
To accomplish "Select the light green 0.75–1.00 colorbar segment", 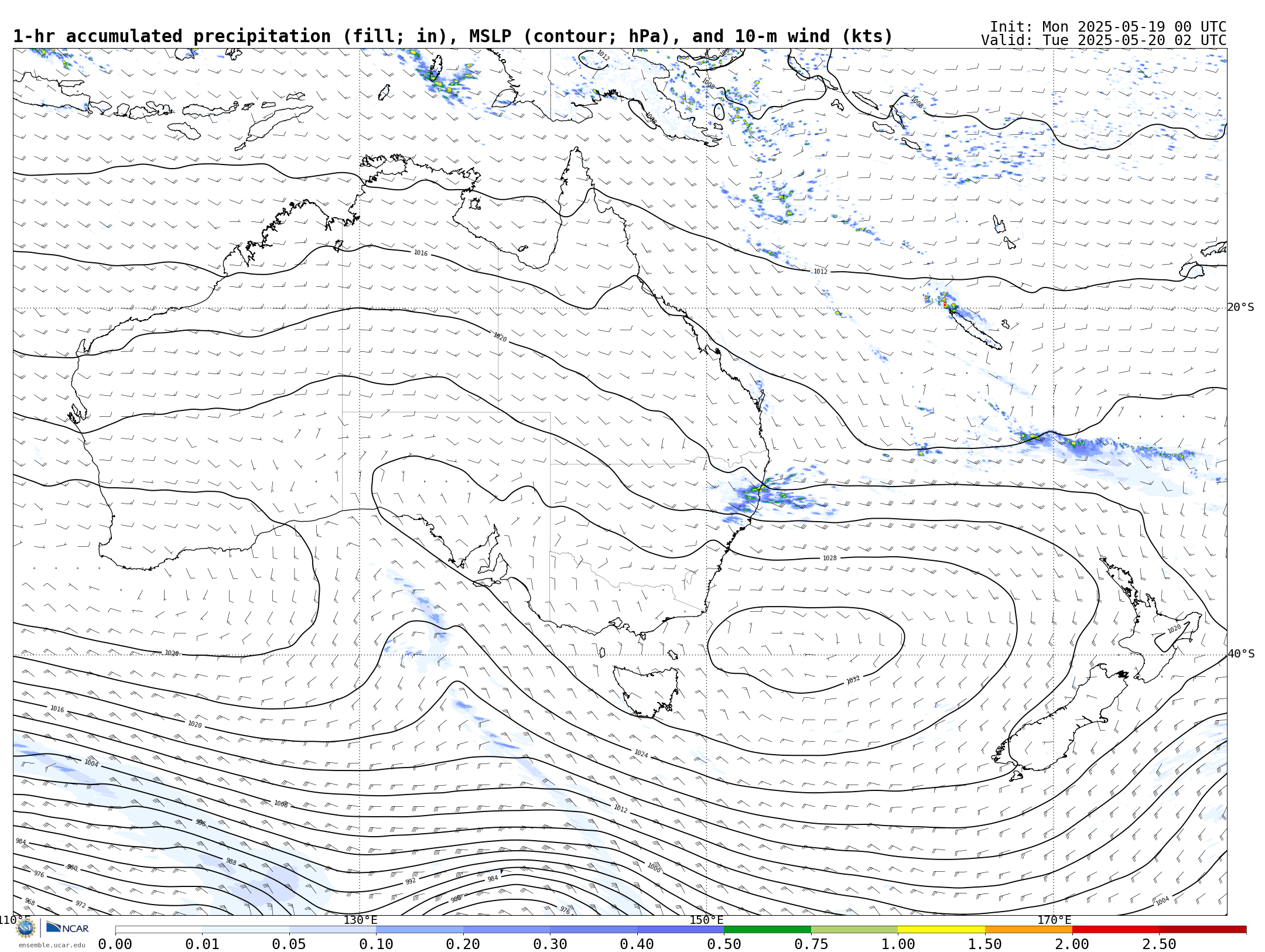I will 854,930.
